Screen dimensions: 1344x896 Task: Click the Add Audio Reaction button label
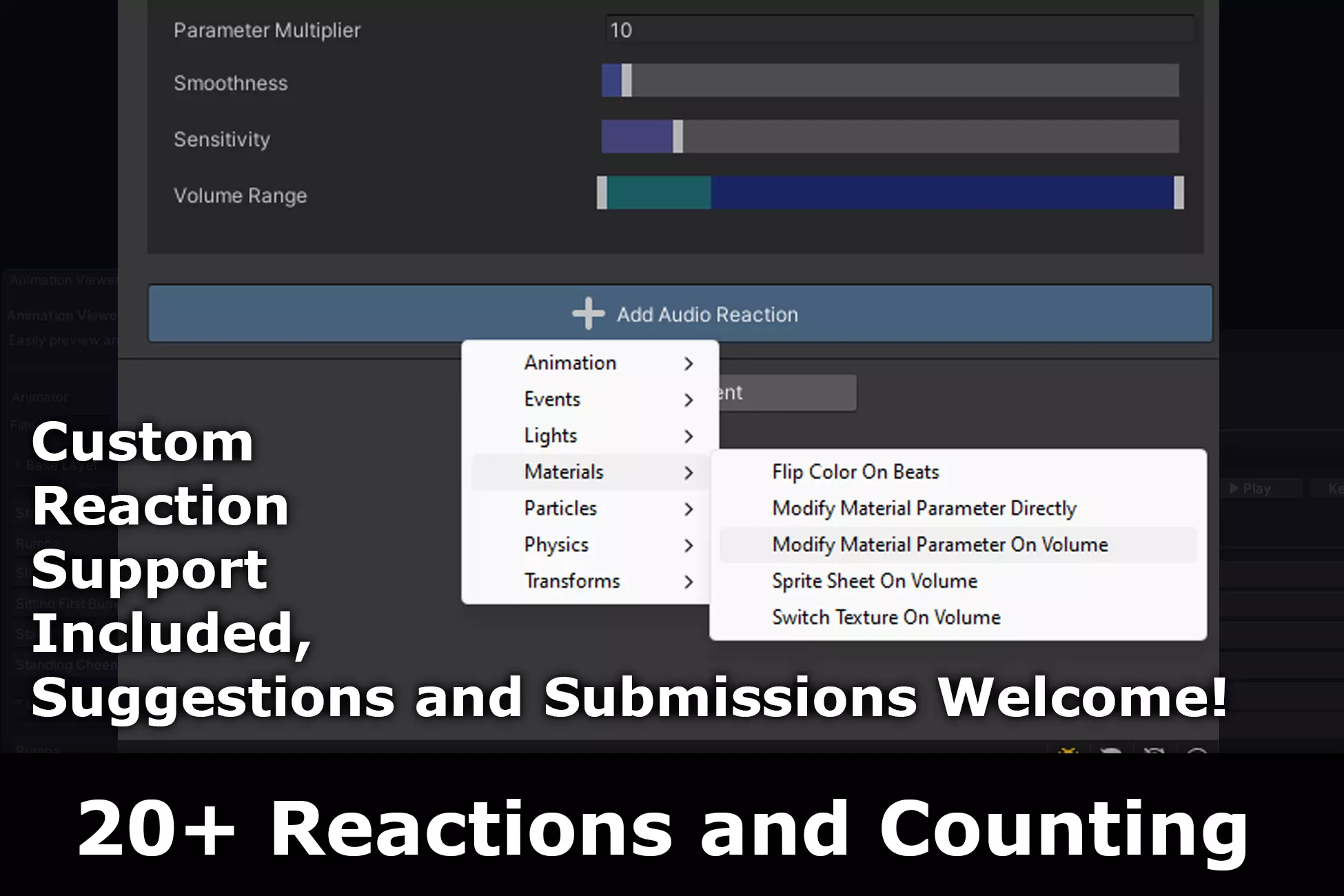click(x=707, y=315)
